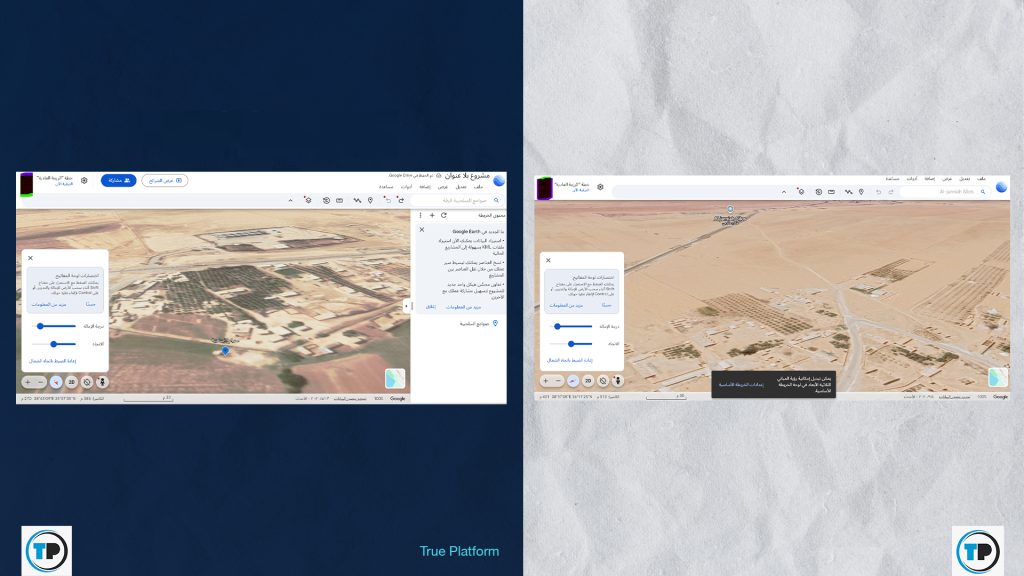Open settings gear in left Earth window
This screenshot has height=576, width=1024.
(84, 180)
